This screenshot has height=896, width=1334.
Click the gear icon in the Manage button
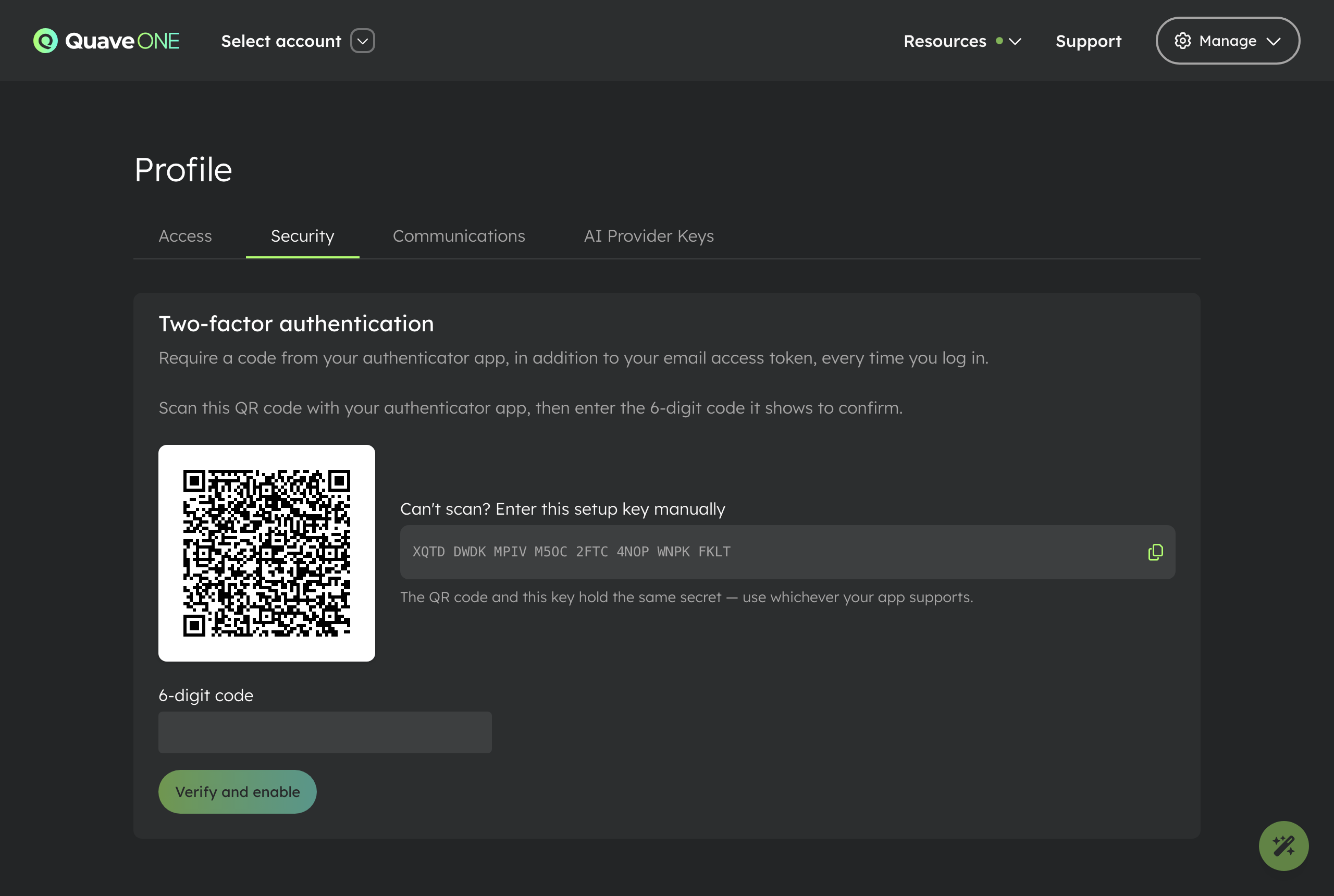1182,41
